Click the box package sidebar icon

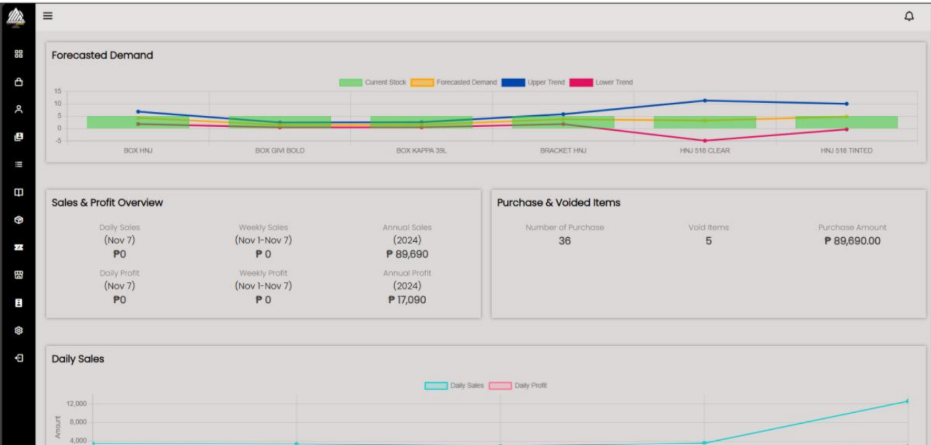pyautogui.click(x=18, y=219)
